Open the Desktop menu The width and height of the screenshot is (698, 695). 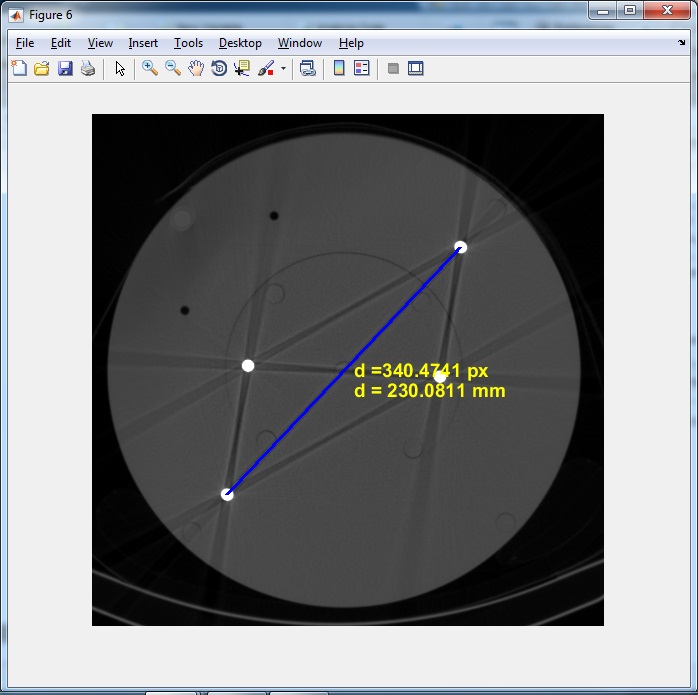(x=240, y=43)
